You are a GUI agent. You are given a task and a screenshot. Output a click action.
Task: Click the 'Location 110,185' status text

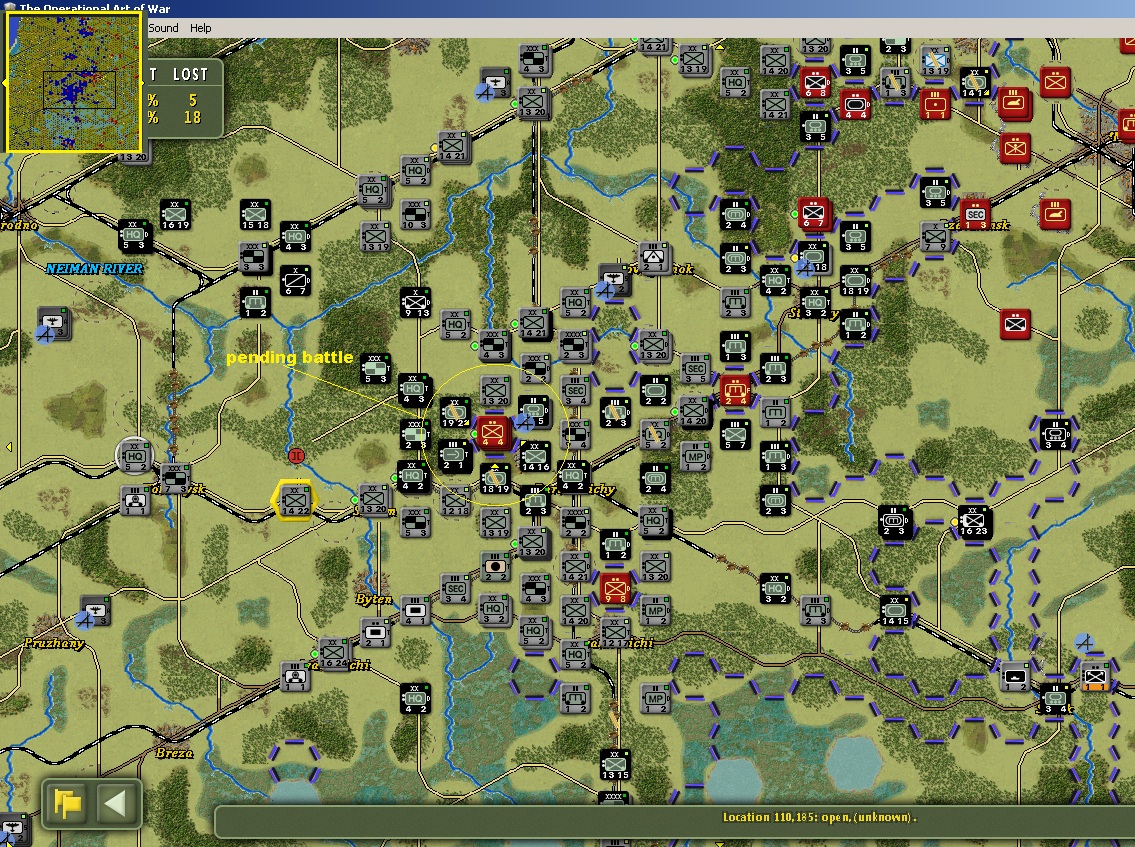point(819,817)
